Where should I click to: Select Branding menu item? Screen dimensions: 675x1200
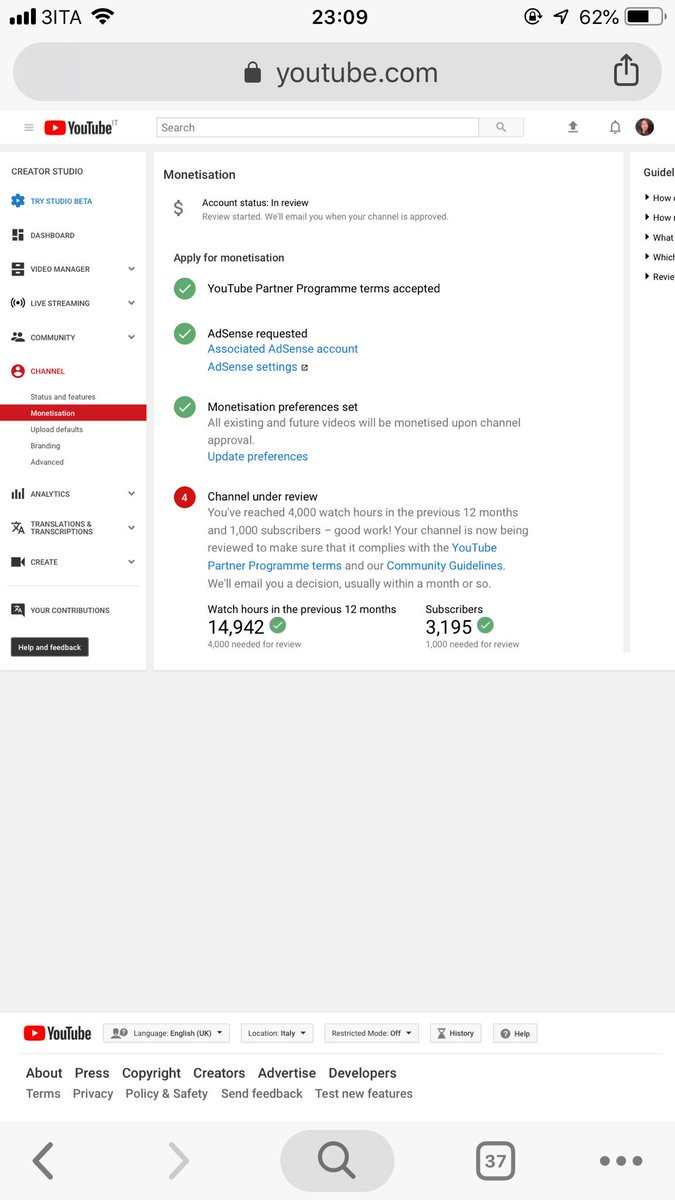click(45, 446)
